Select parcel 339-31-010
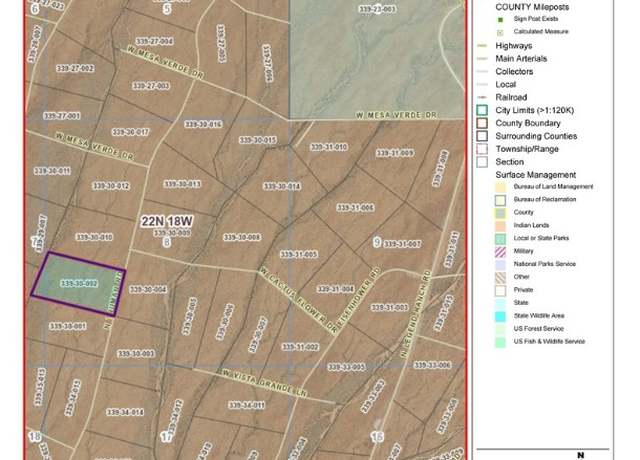The height and width of the screenshot is (460, 640). coord(329,147)
